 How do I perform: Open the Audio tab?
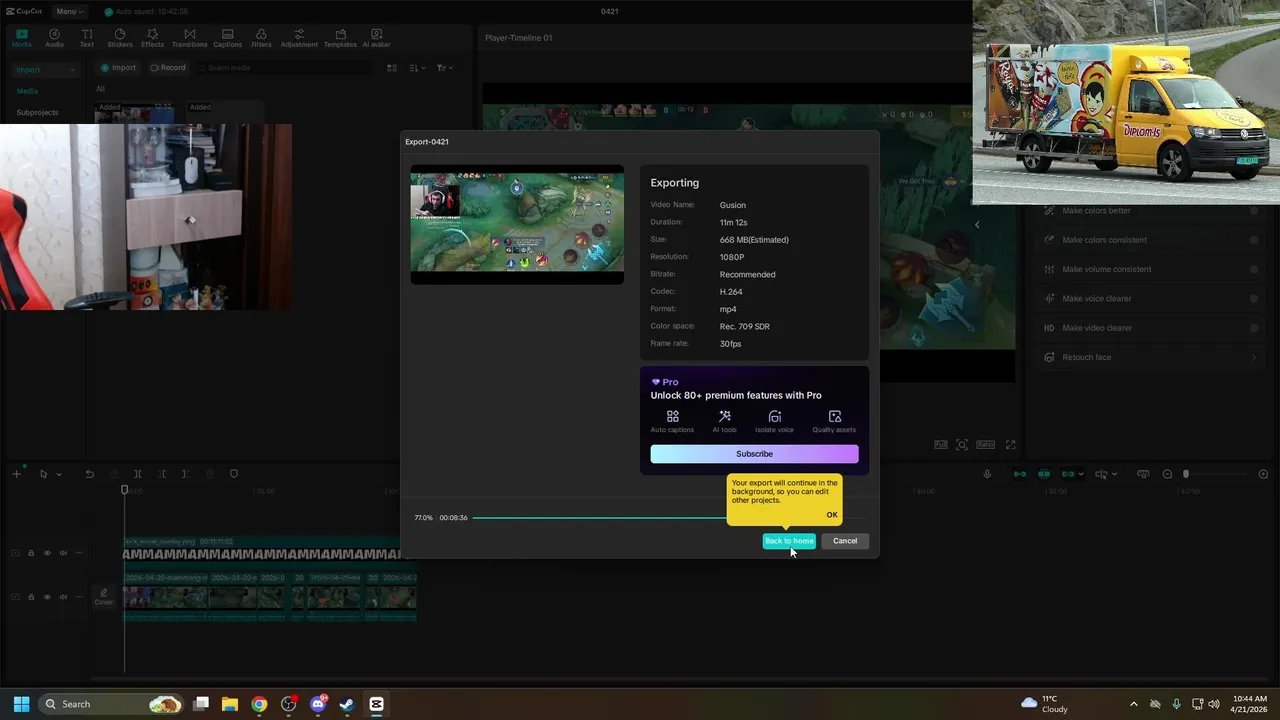coord(54,38)
